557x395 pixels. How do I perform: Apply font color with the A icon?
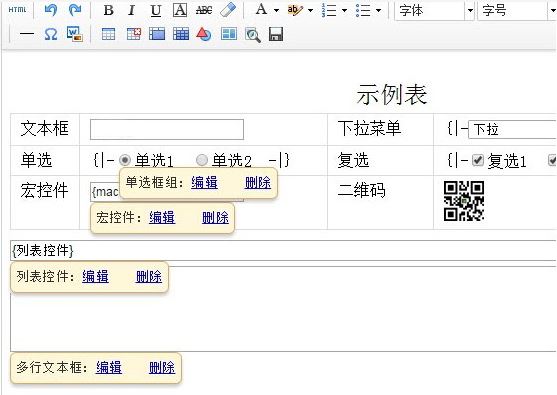pos(261,10)
